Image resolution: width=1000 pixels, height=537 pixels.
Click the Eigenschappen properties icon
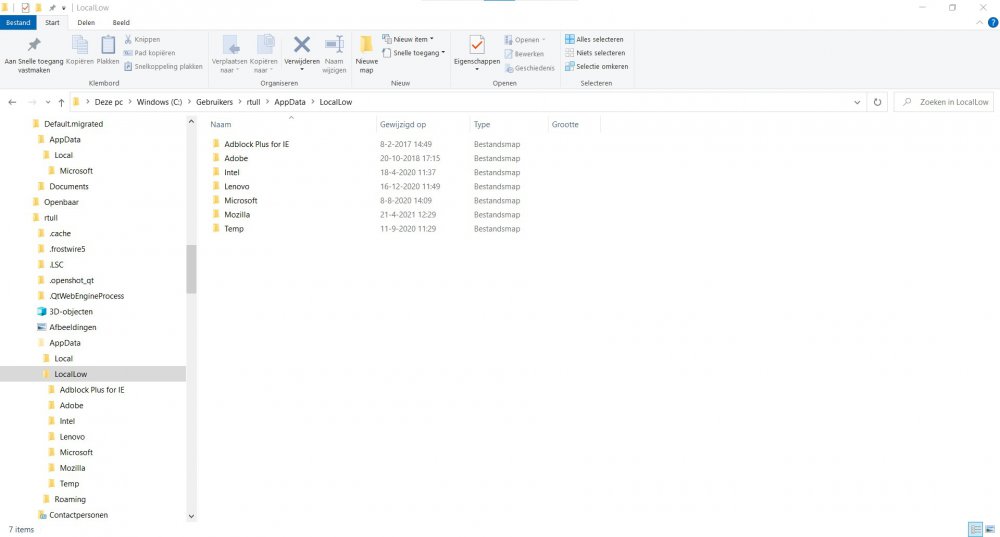coord(477,50)
